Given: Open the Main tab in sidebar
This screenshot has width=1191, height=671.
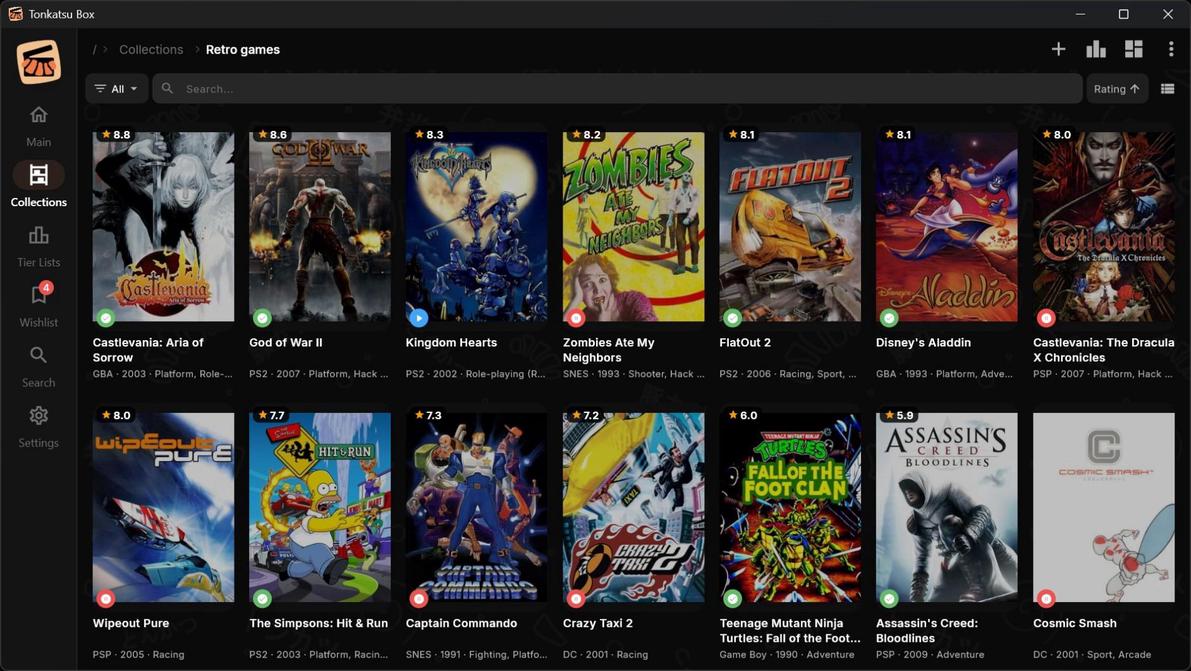Looking at the screenshot, I should 39,124.
